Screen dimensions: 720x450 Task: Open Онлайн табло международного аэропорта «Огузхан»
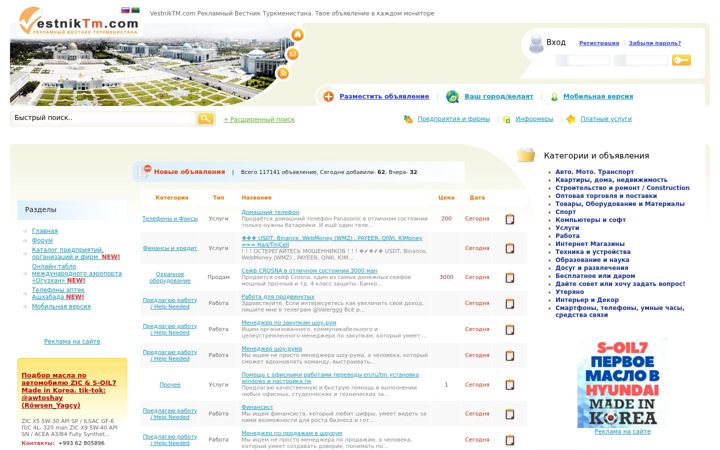(77, 273)
